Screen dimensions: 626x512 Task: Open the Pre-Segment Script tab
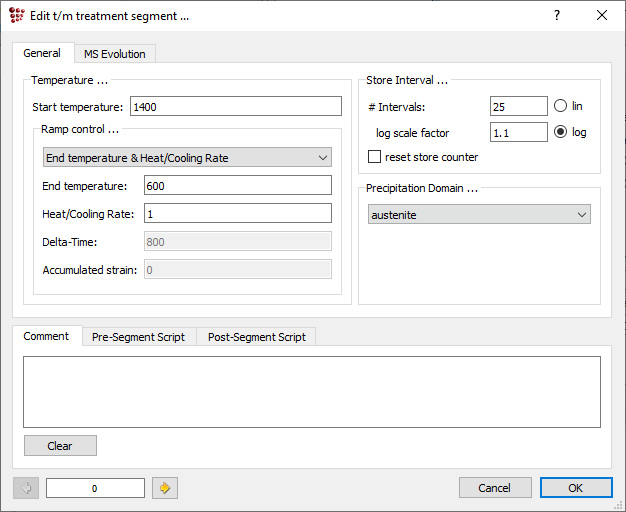[x=138, y=337]
